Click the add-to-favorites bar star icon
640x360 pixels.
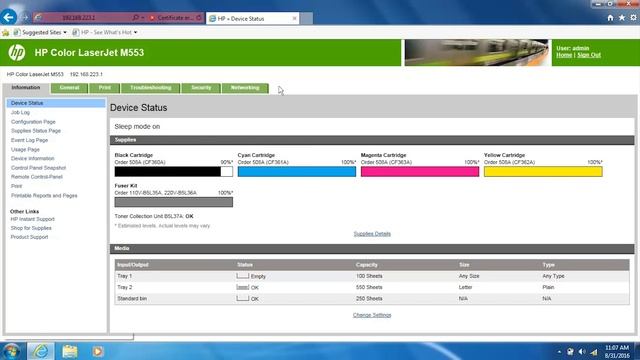pos(5,32)
